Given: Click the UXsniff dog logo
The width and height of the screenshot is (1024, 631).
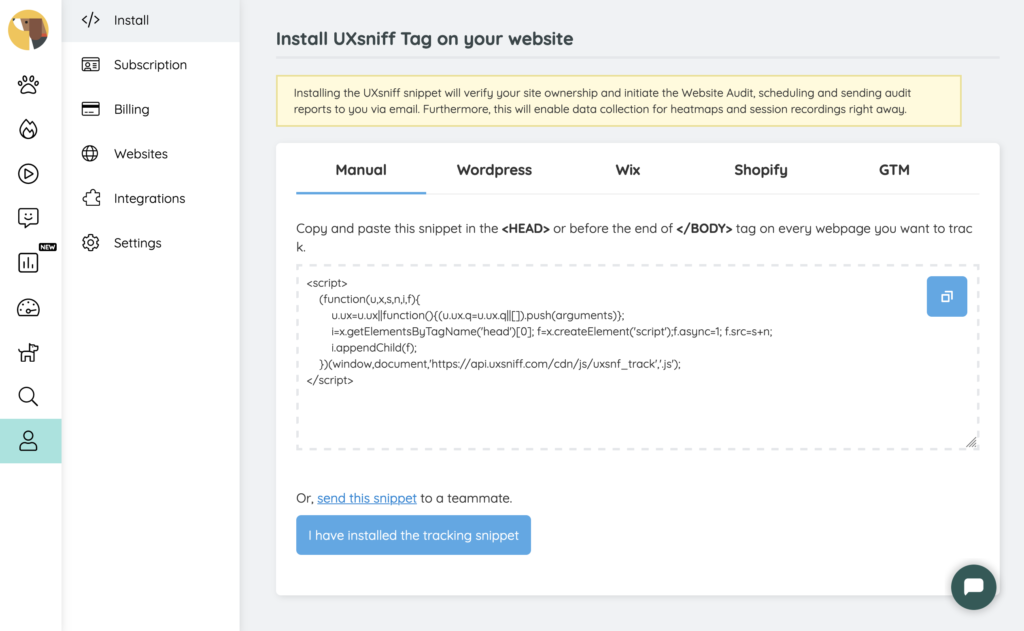Looking at the screenshot, I should tap(28, 30).
